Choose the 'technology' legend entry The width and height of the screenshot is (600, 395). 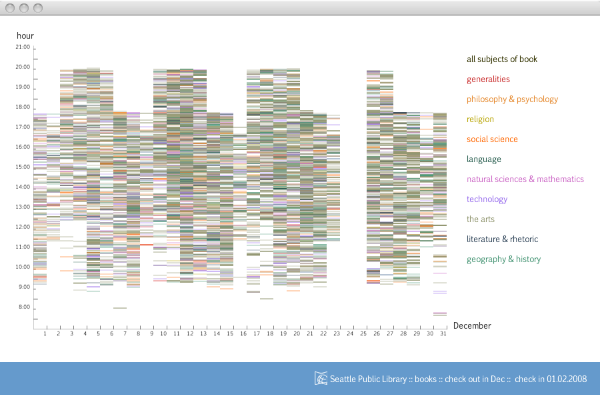(487, 199)
